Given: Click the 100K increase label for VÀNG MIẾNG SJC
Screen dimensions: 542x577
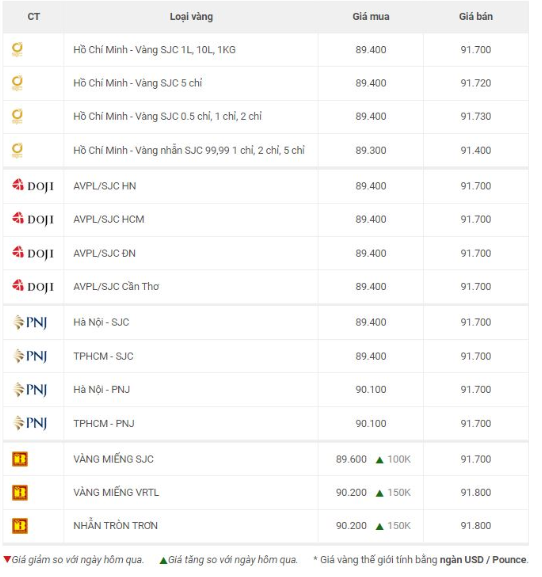Looking at the screenshot, I should 399,459.
